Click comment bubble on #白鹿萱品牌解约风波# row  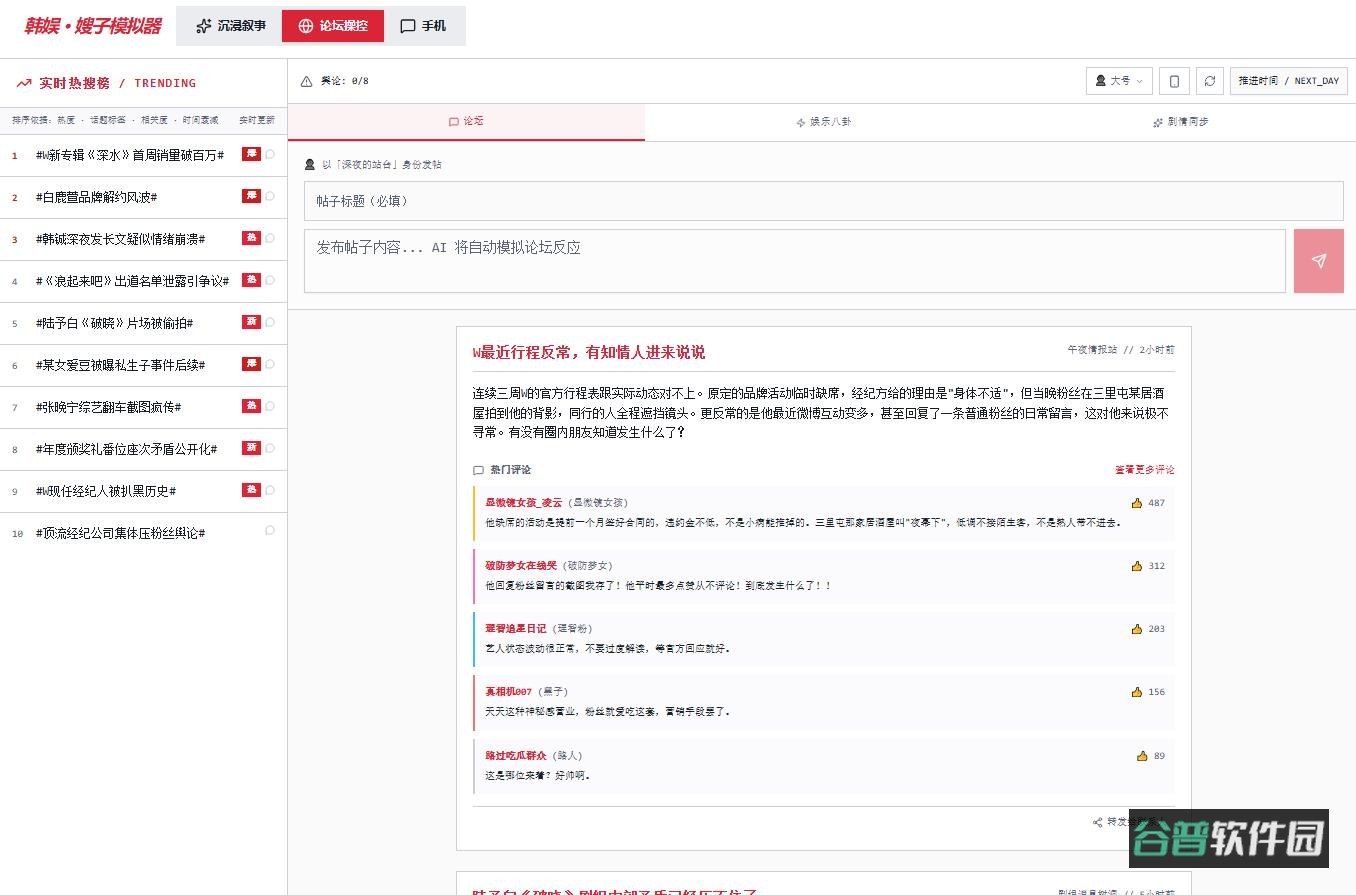tap(270, 196)
